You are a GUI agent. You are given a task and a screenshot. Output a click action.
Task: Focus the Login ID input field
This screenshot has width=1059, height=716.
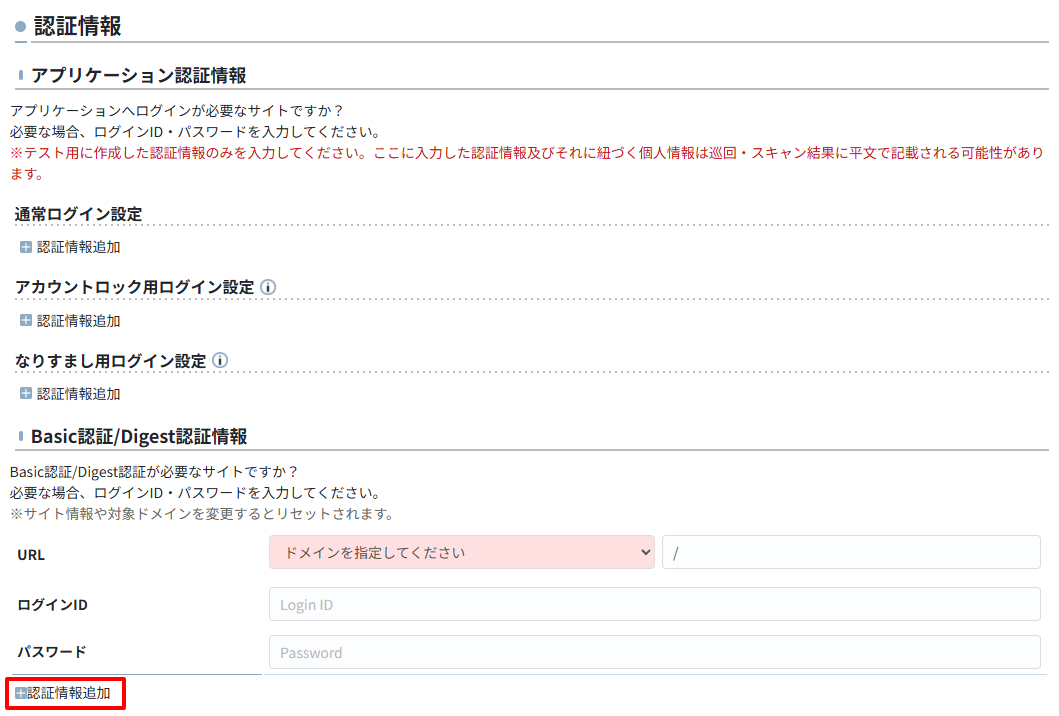(x=654, y=605)
